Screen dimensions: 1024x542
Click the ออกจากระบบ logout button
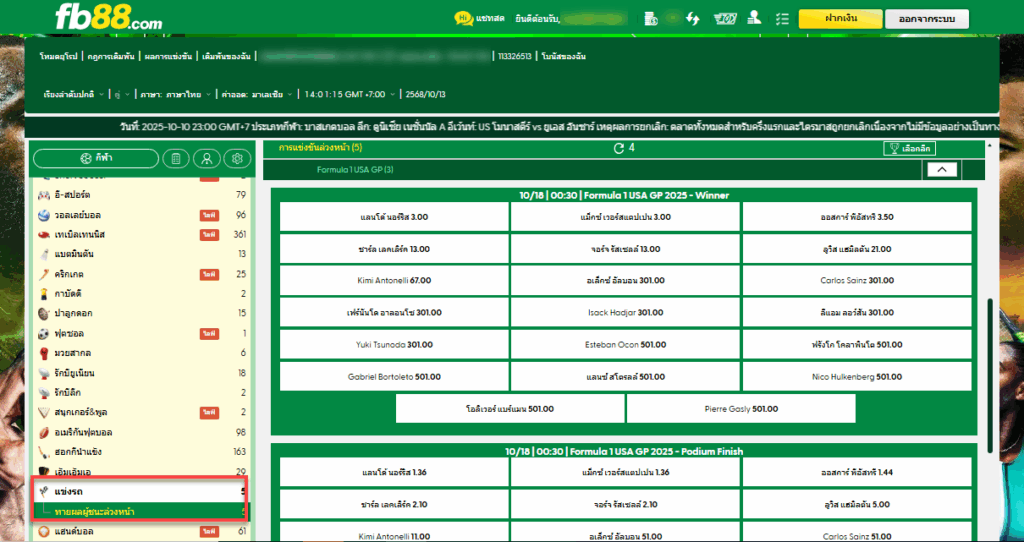(927, 19)
